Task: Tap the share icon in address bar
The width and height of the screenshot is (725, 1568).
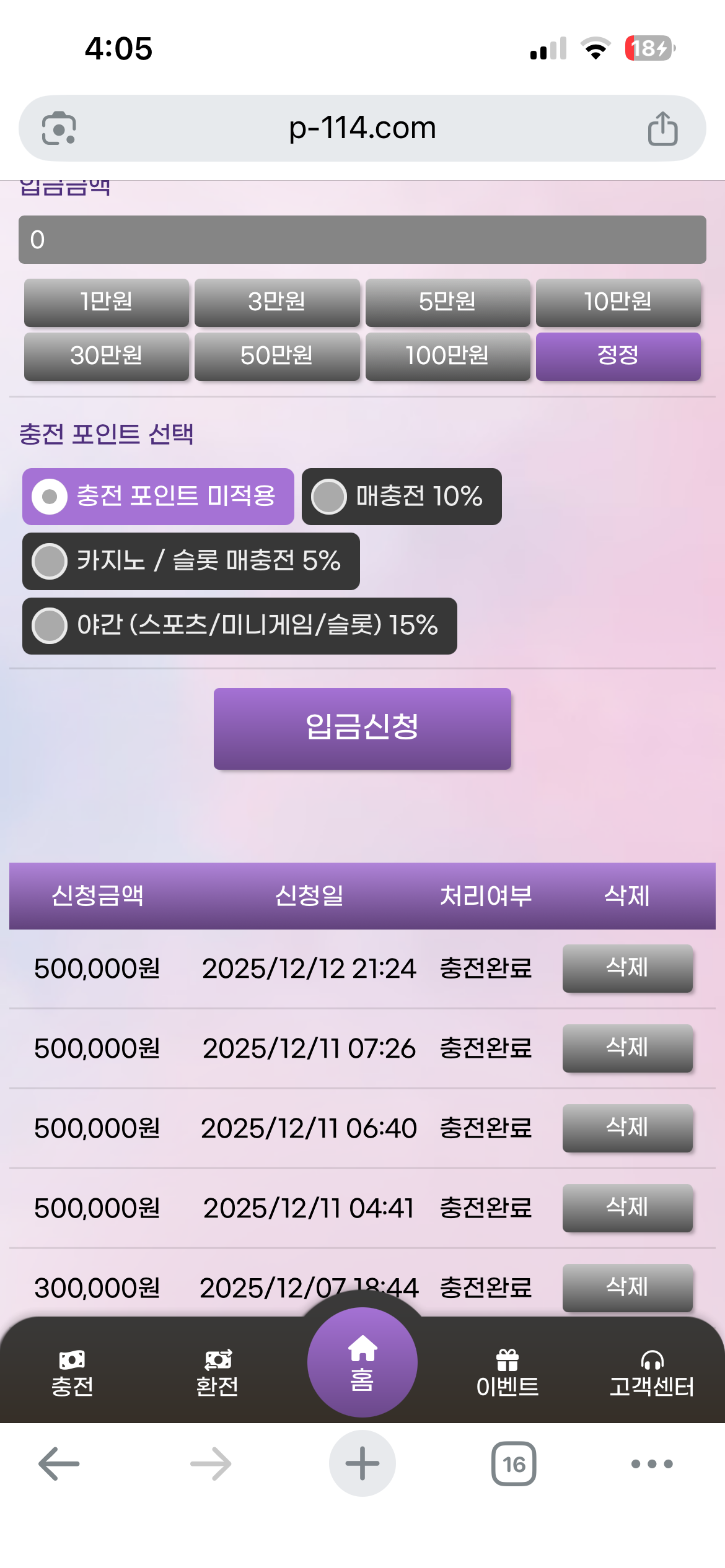Action: click(662, 129)
